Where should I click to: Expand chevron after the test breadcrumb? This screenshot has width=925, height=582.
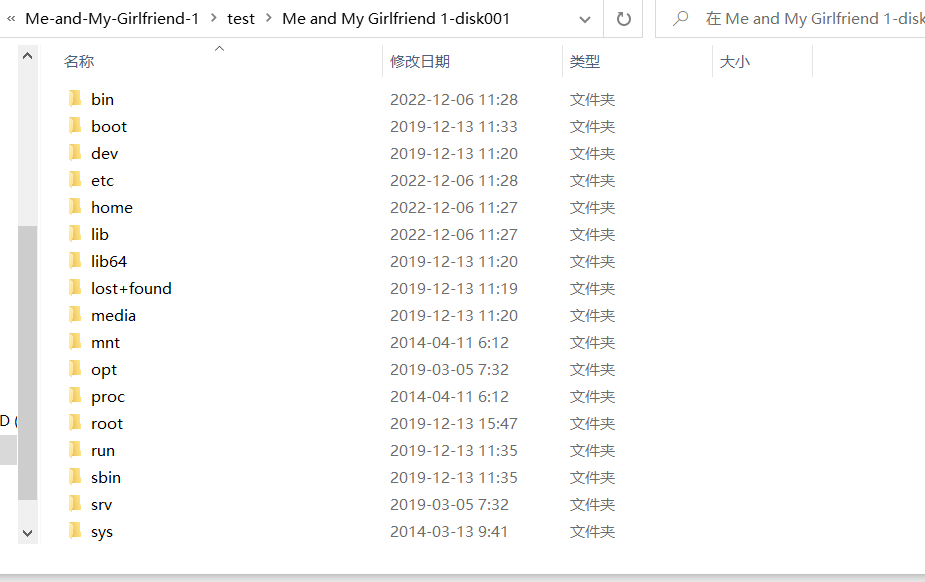[269, 19]
